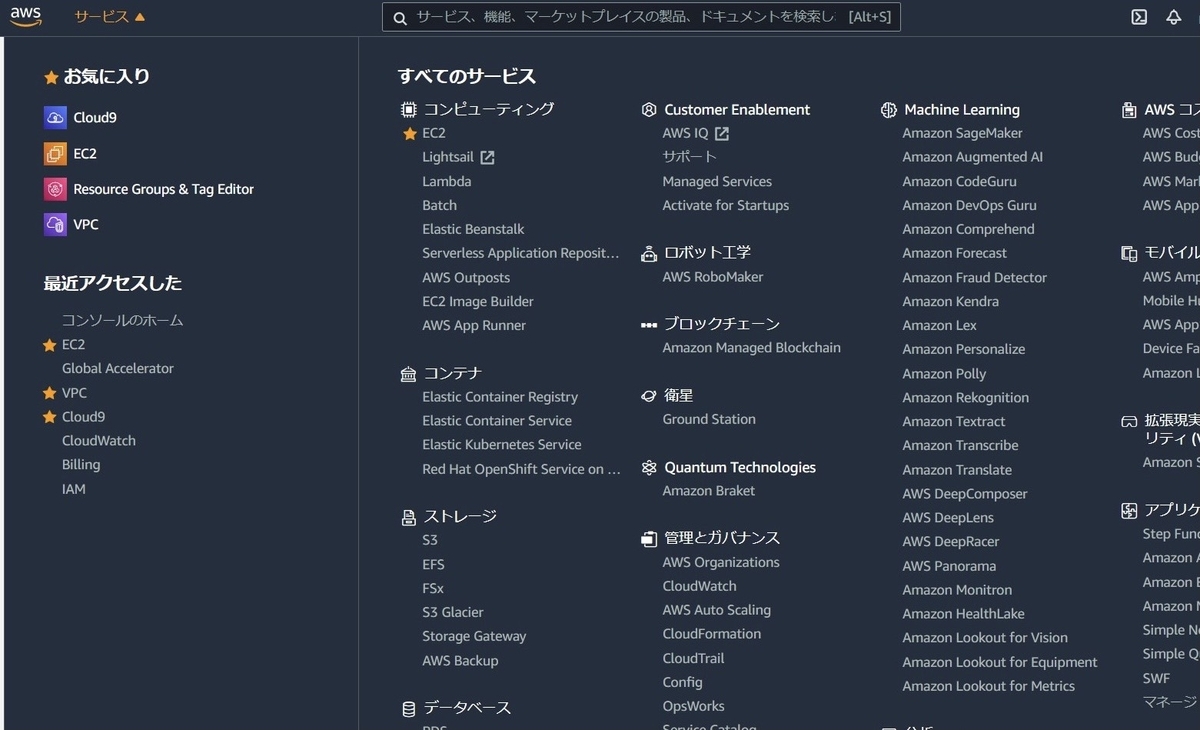Open CloudFormation service

click(x=712, y=634)
